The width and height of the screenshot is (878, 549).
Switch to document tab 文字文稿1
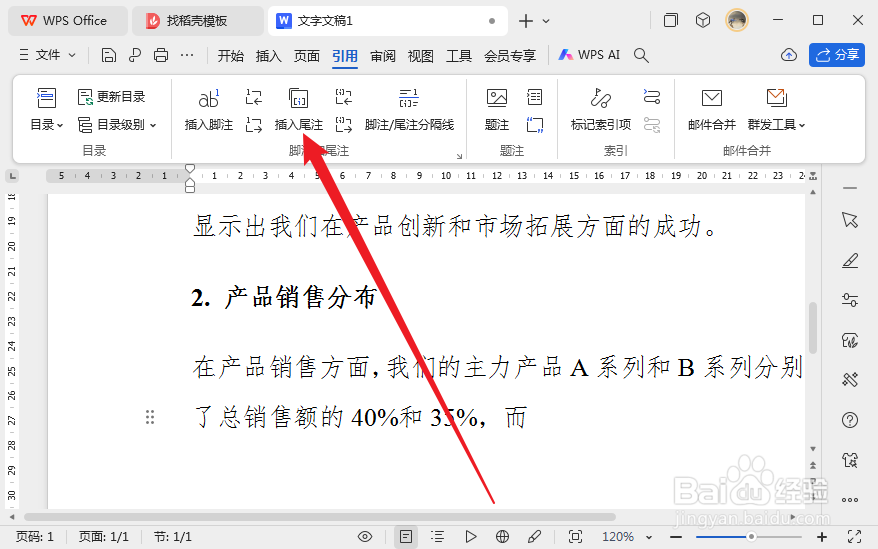[x=387, y=21]
